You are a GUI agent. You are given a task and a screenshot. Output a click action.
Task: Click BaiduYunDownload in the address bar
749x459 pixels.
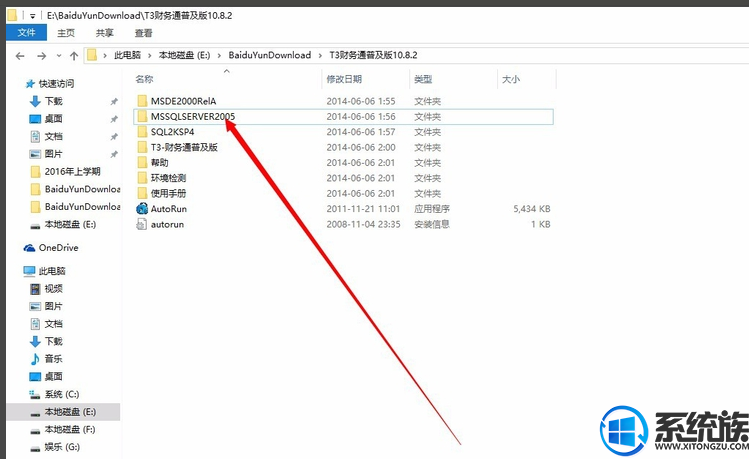pos(270,55)
